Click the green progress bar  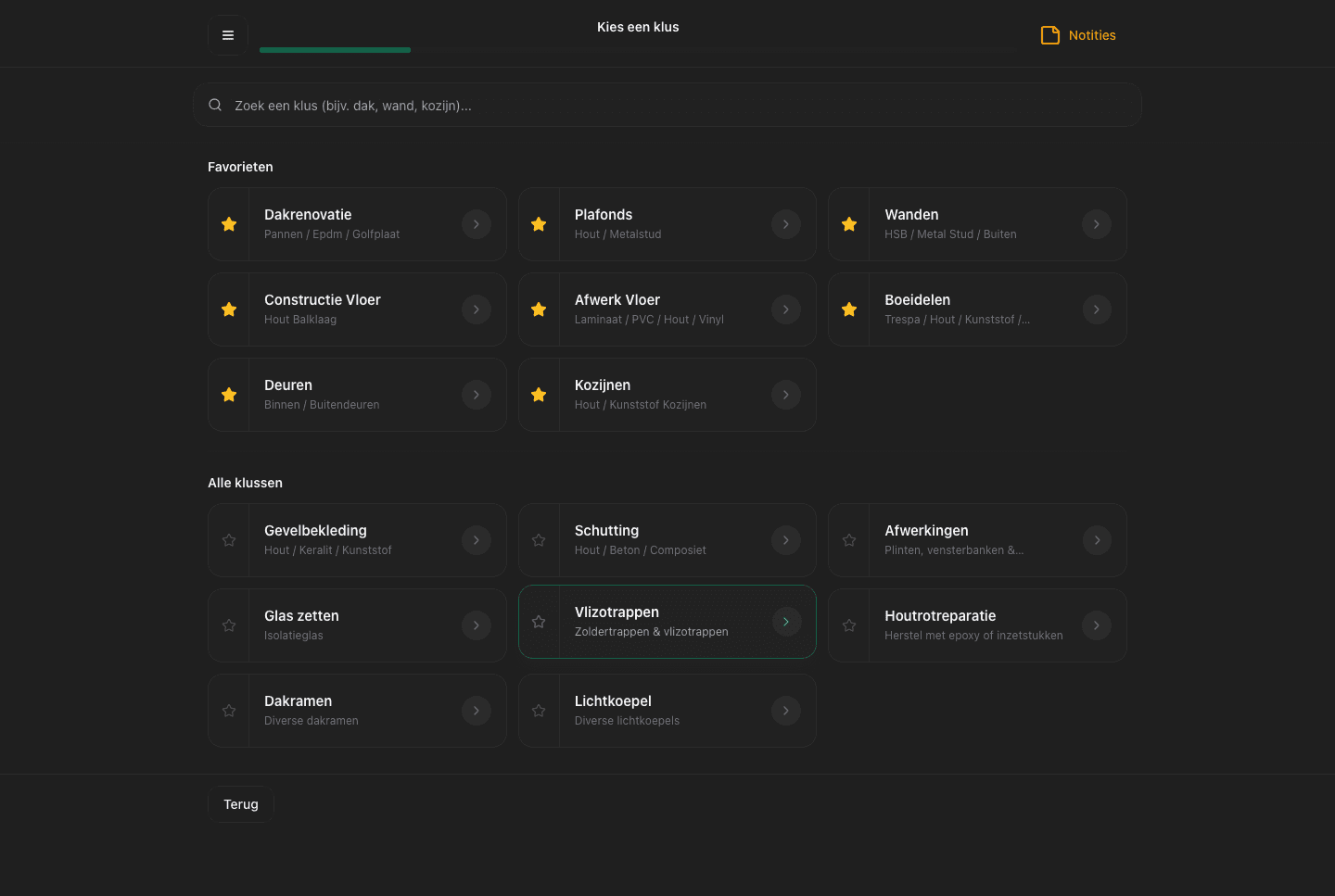pyautogui.click(x=335, y=50)
